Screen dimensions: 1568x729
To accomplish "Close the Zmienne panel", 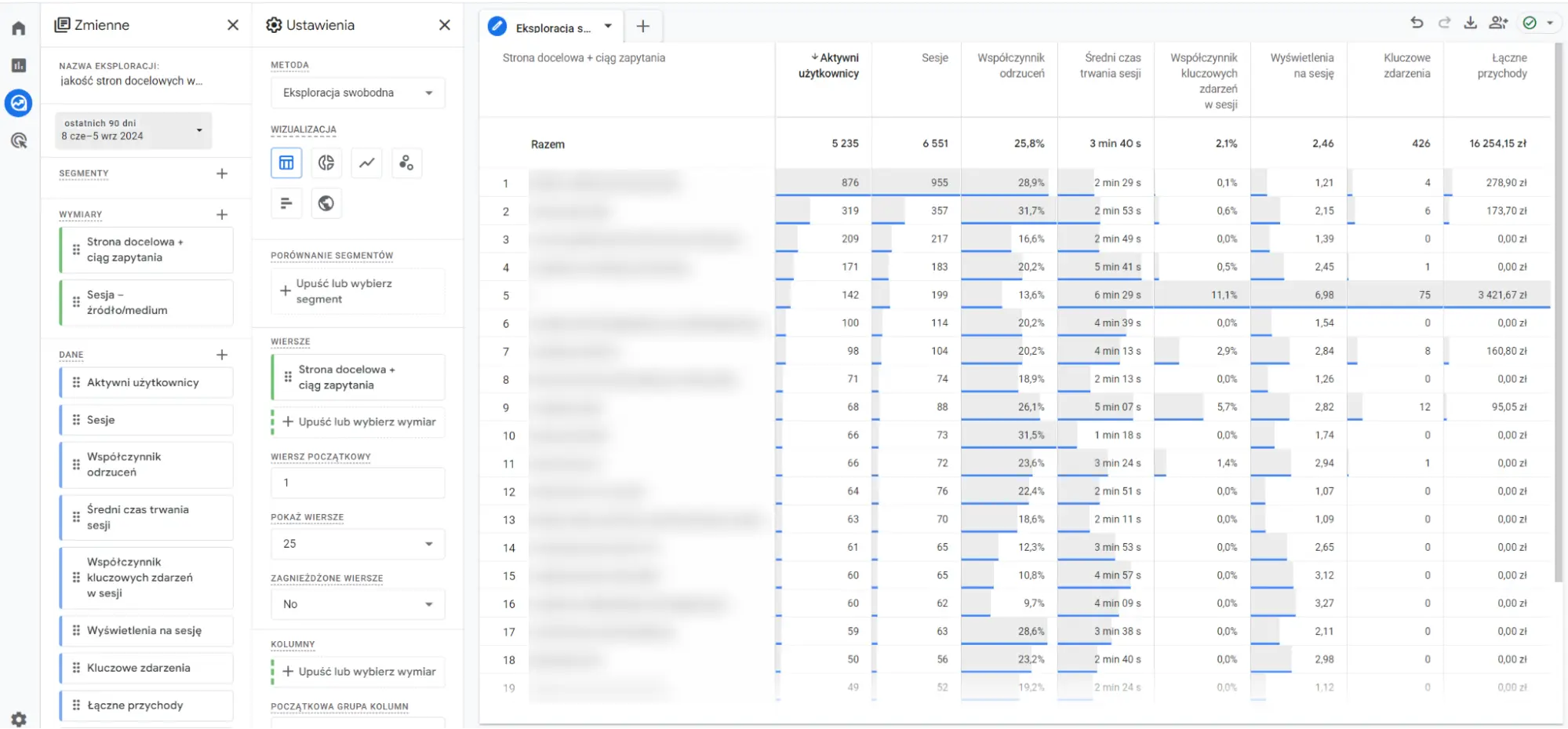I will pos(233,25).
